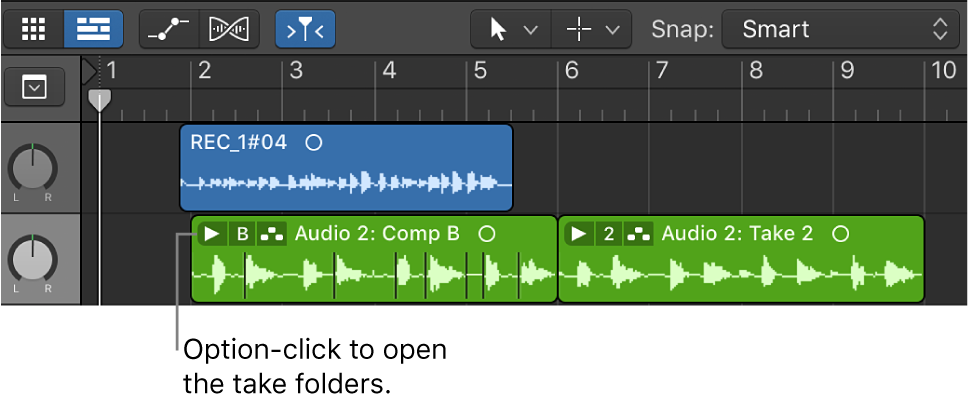Toggle quick swipe comping on Comp B
The width and height of the screenshot is (968, 407).
(272, 234)
